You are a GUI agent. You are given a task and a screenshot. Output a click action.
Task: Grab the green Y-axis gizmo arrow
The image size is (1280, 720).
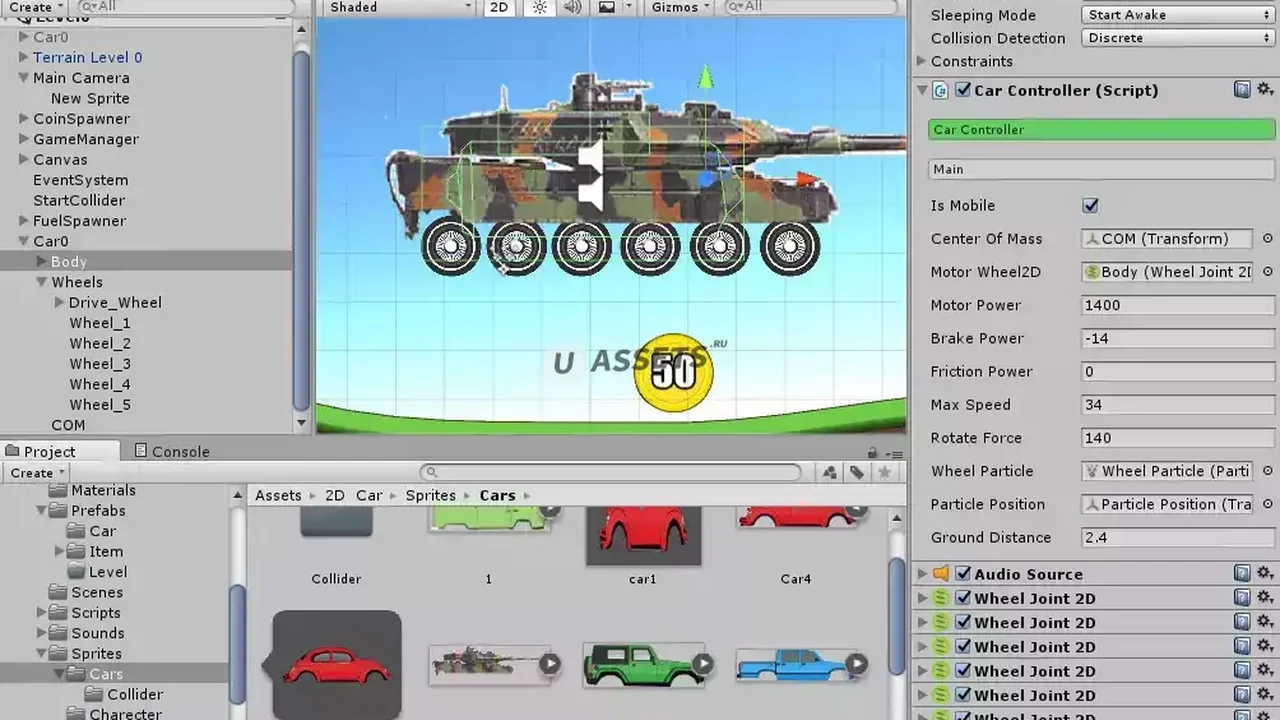(x=706, y=77)
